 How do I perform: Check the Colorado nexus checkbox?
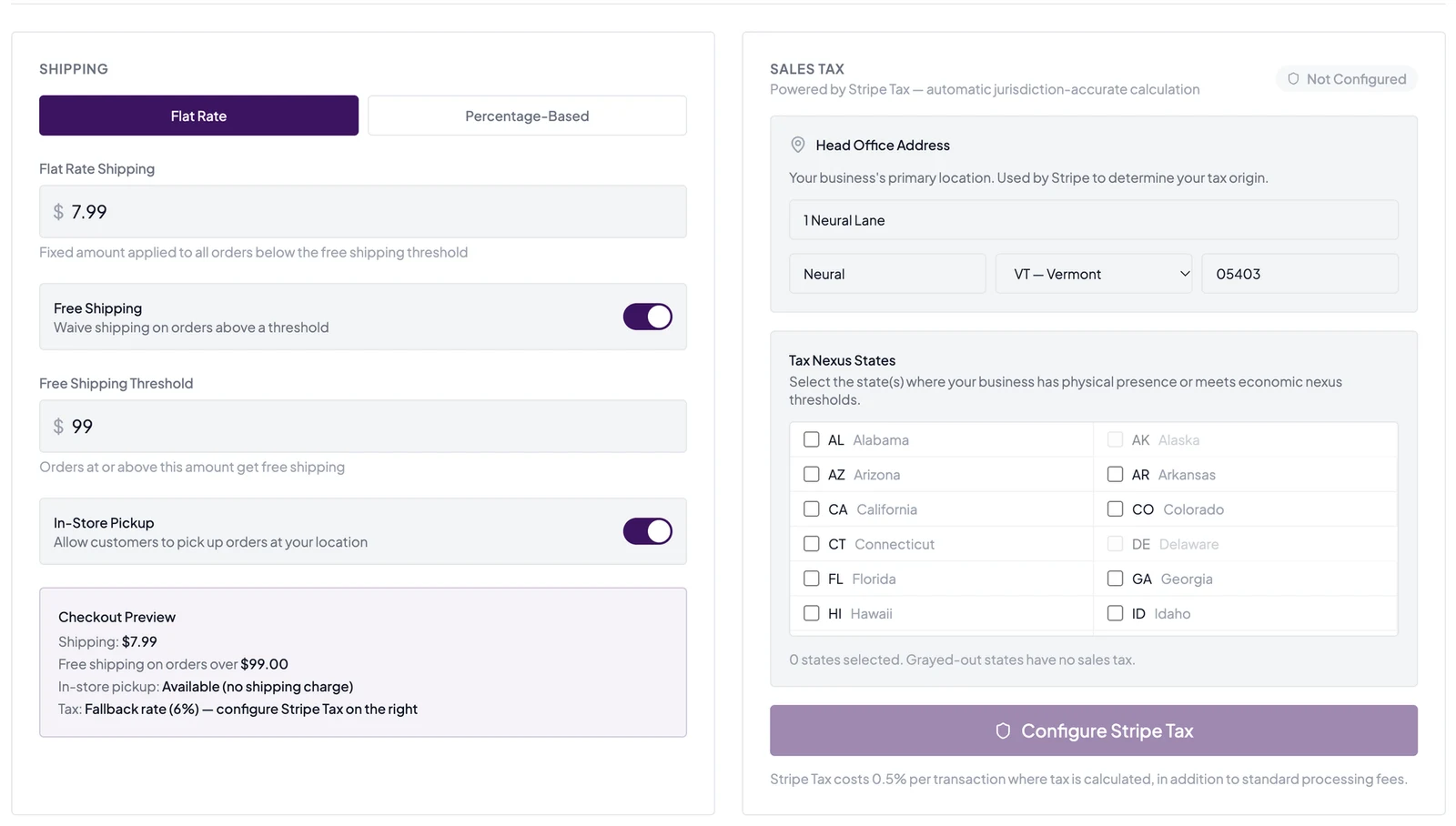pos(1115,509)
